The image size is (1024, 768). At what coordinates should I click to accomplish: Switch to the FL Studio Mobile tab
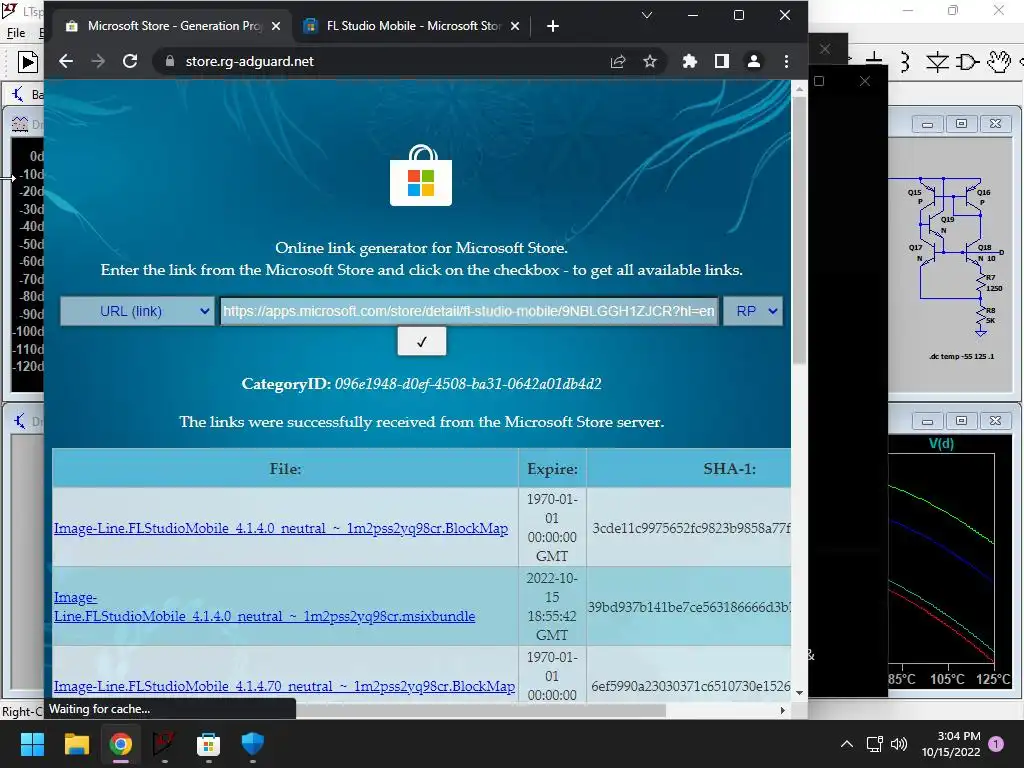[x=411, y=26]
